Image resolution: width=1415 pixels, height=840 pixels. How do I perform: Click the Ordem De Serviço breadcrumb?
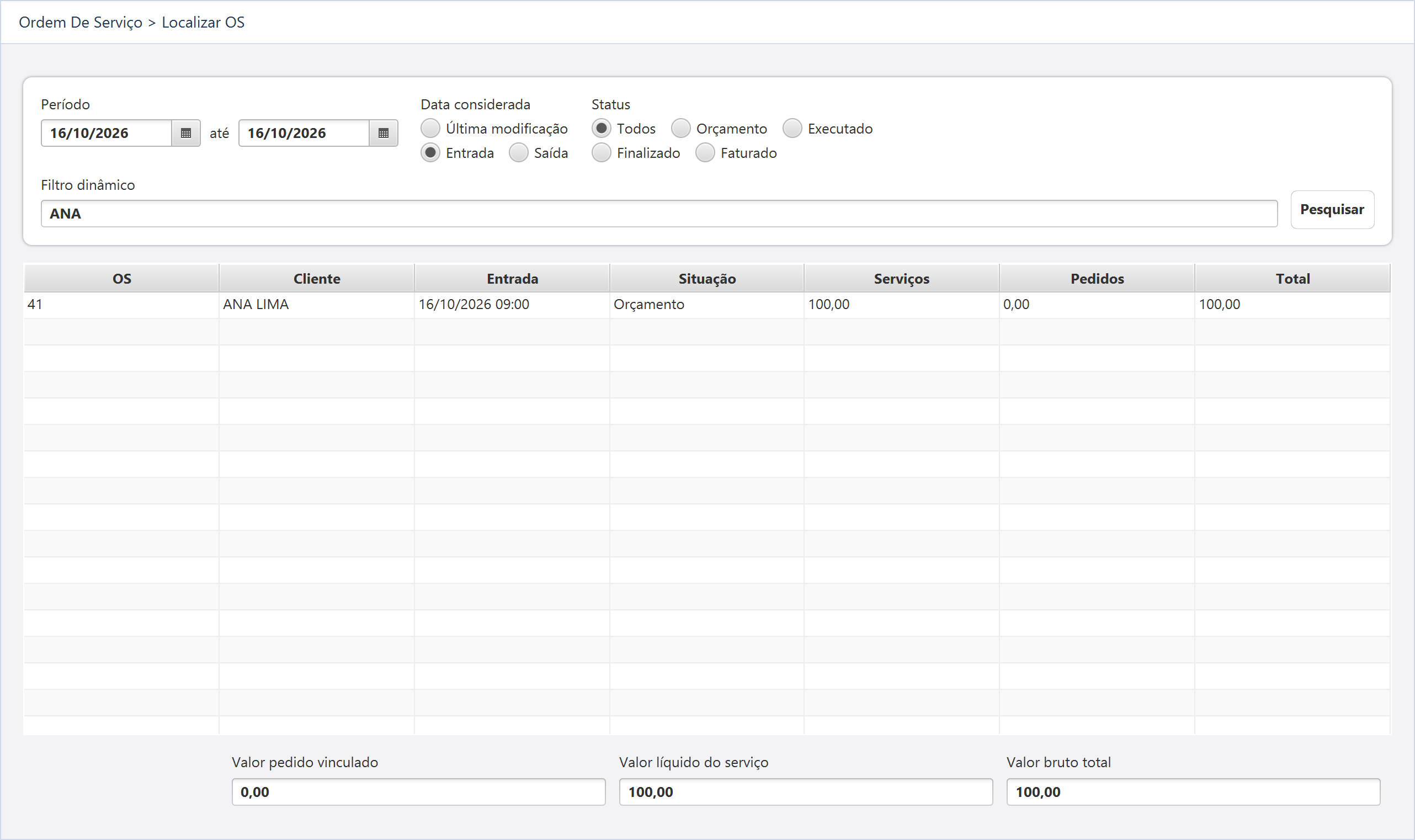coord(81,22)
